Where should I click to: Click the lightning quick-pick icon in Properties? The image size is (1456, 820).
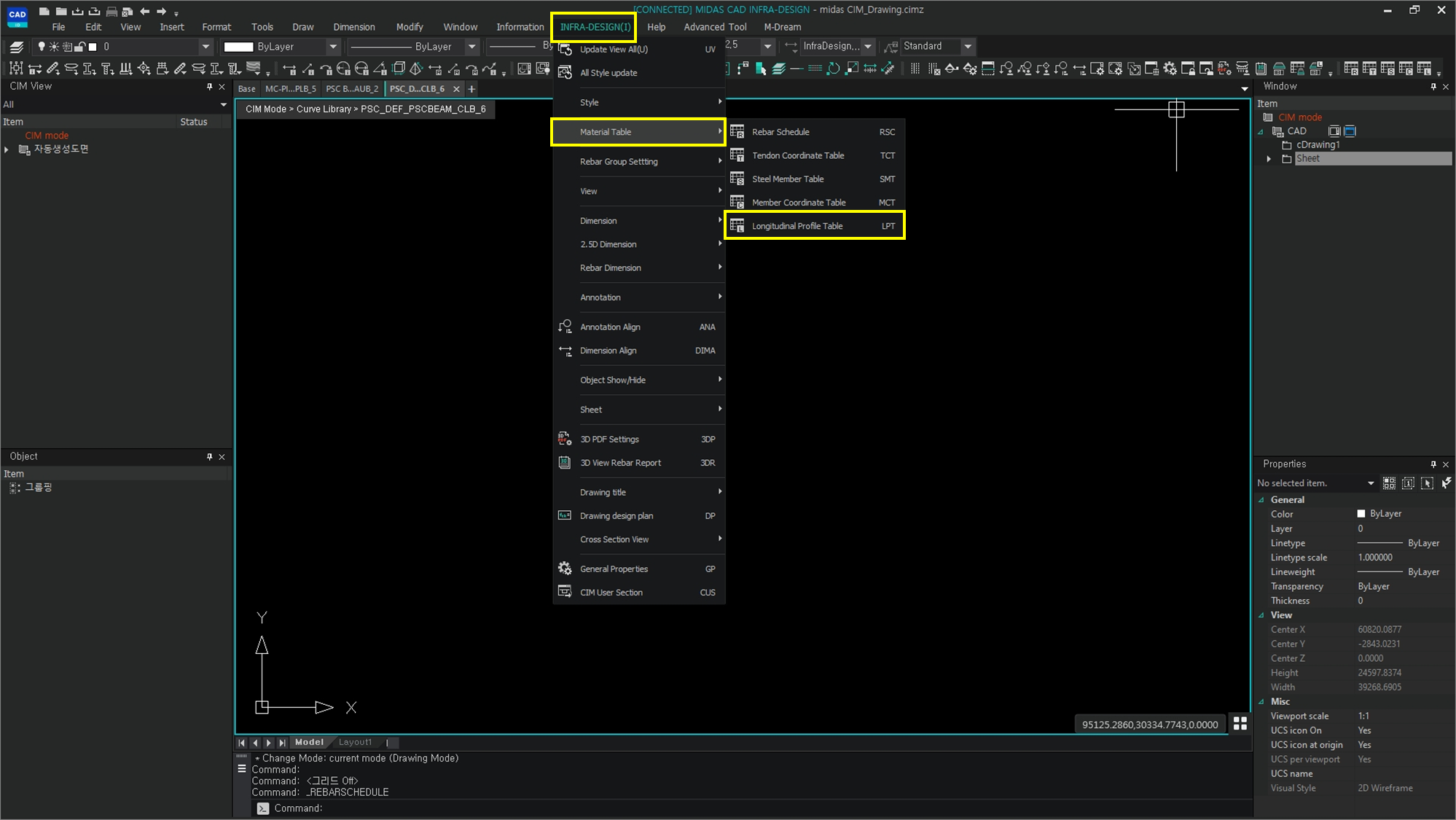[x=1447, y=483]
